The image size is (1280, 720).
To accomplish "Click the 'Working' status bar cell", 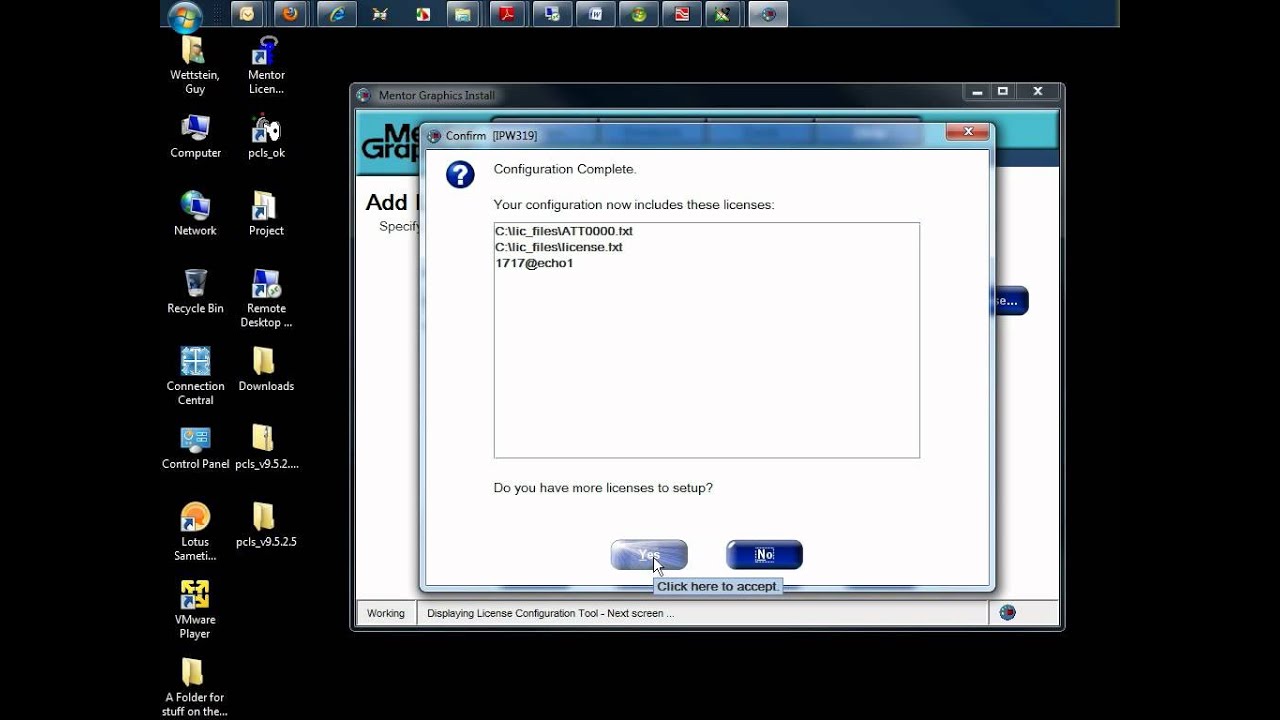I will (x=386, y=613).
